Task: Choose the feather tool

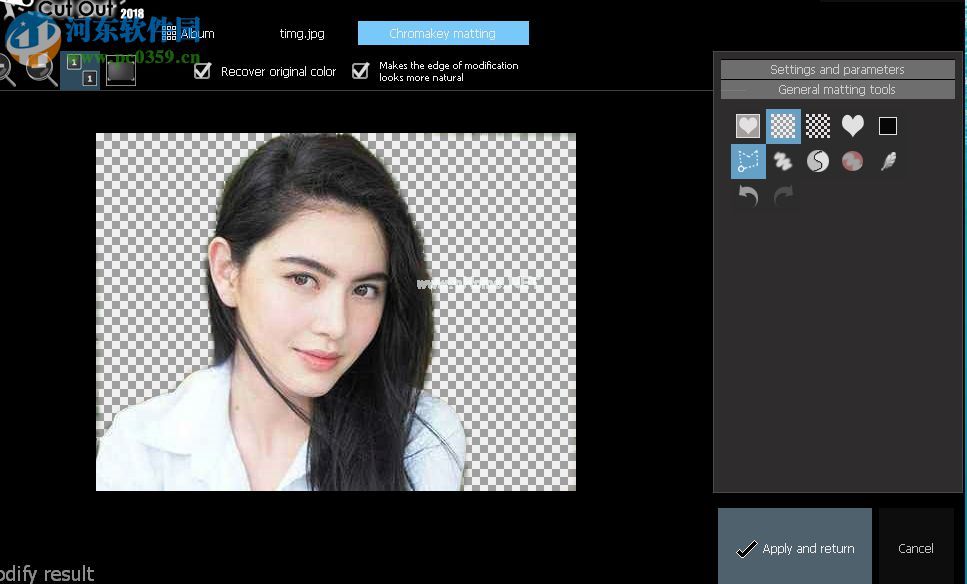Action: 888,161
